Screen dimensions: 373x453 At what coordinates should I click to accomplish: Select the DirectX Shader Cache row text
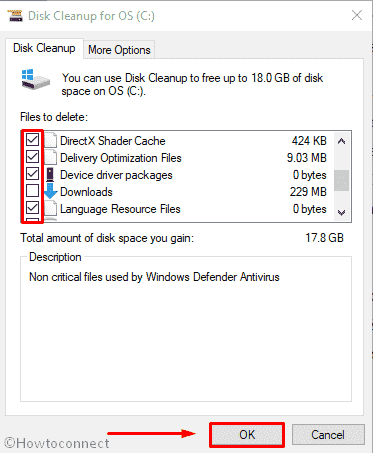tap(113, 141)
